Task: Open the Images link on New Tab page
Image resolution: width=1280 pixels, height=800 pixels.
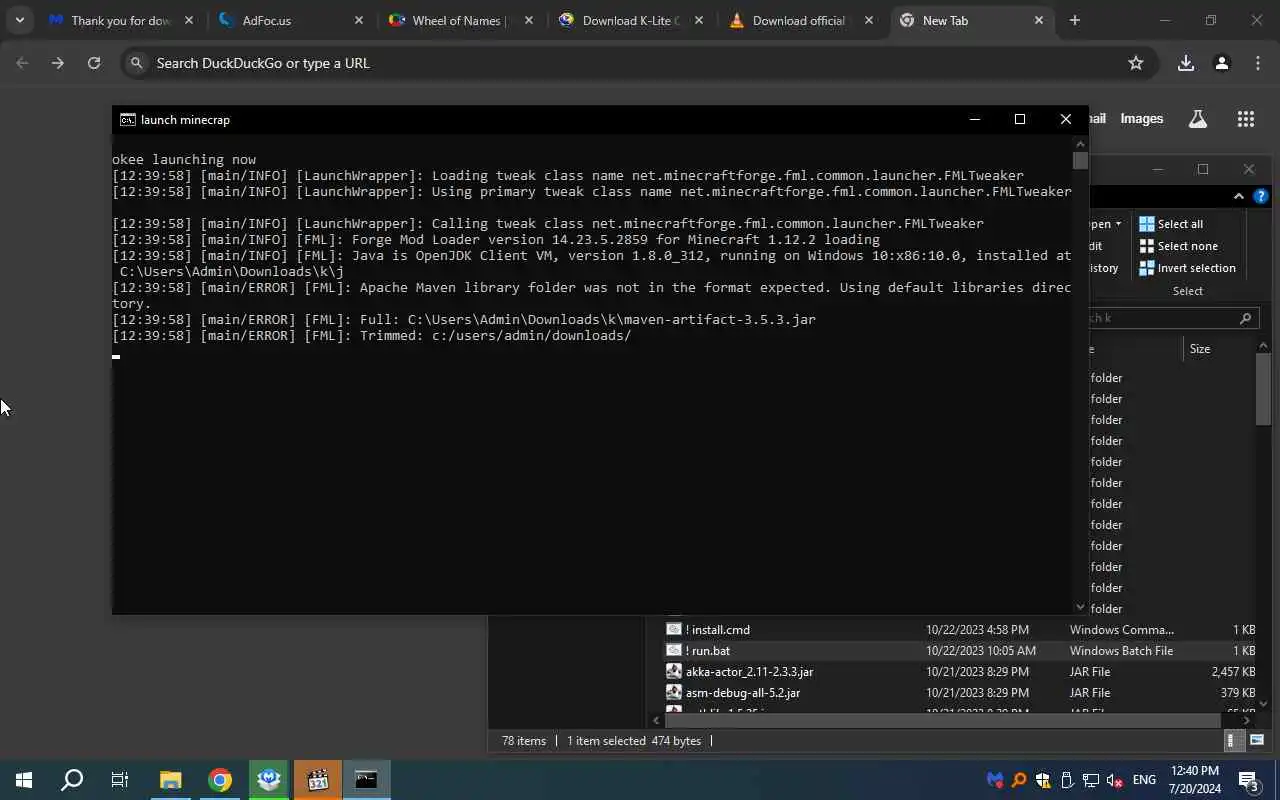Action: point(1142,118)
